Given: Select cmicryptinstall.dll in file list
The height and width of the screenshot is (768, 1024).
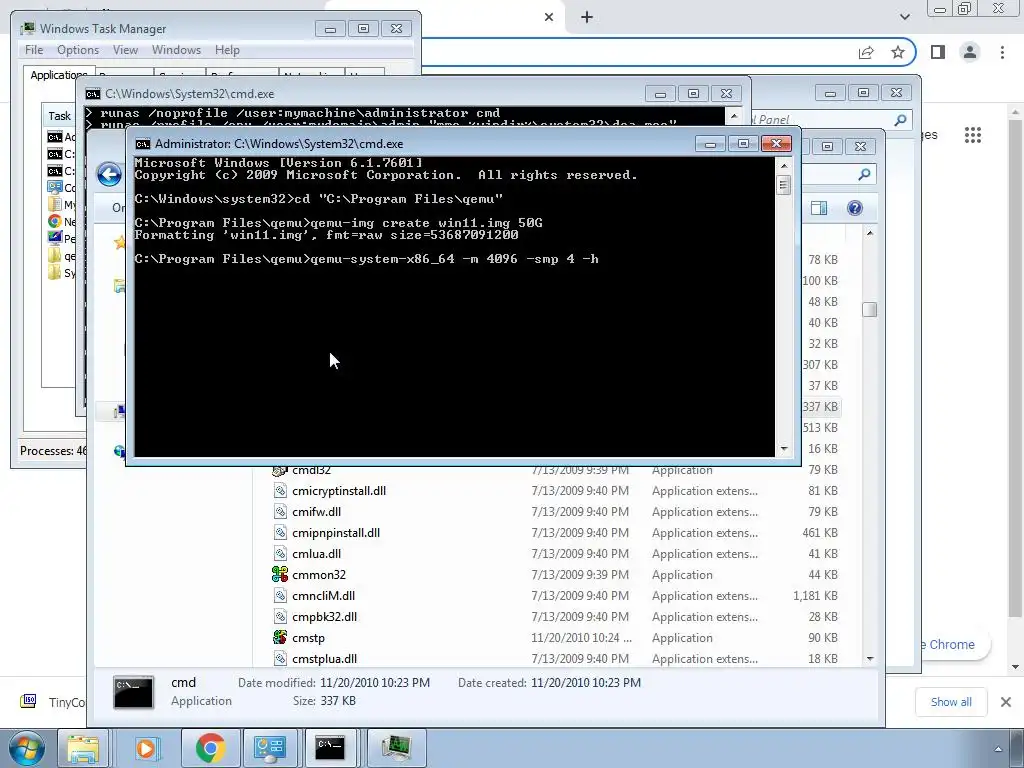Looking at the screenshot, I should click(339, 490).
